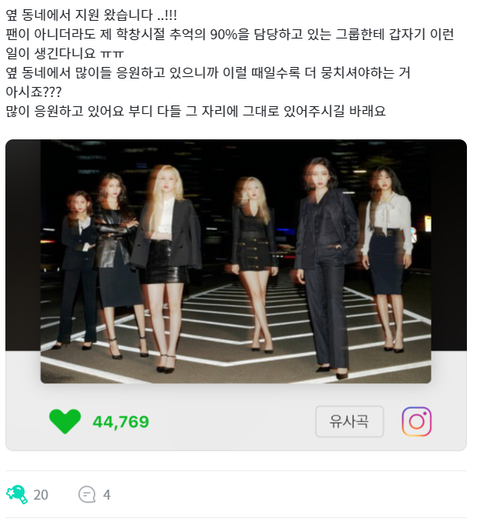Click the cheer count 20
The image size is (480, 522).
click(x=41, y=495)
